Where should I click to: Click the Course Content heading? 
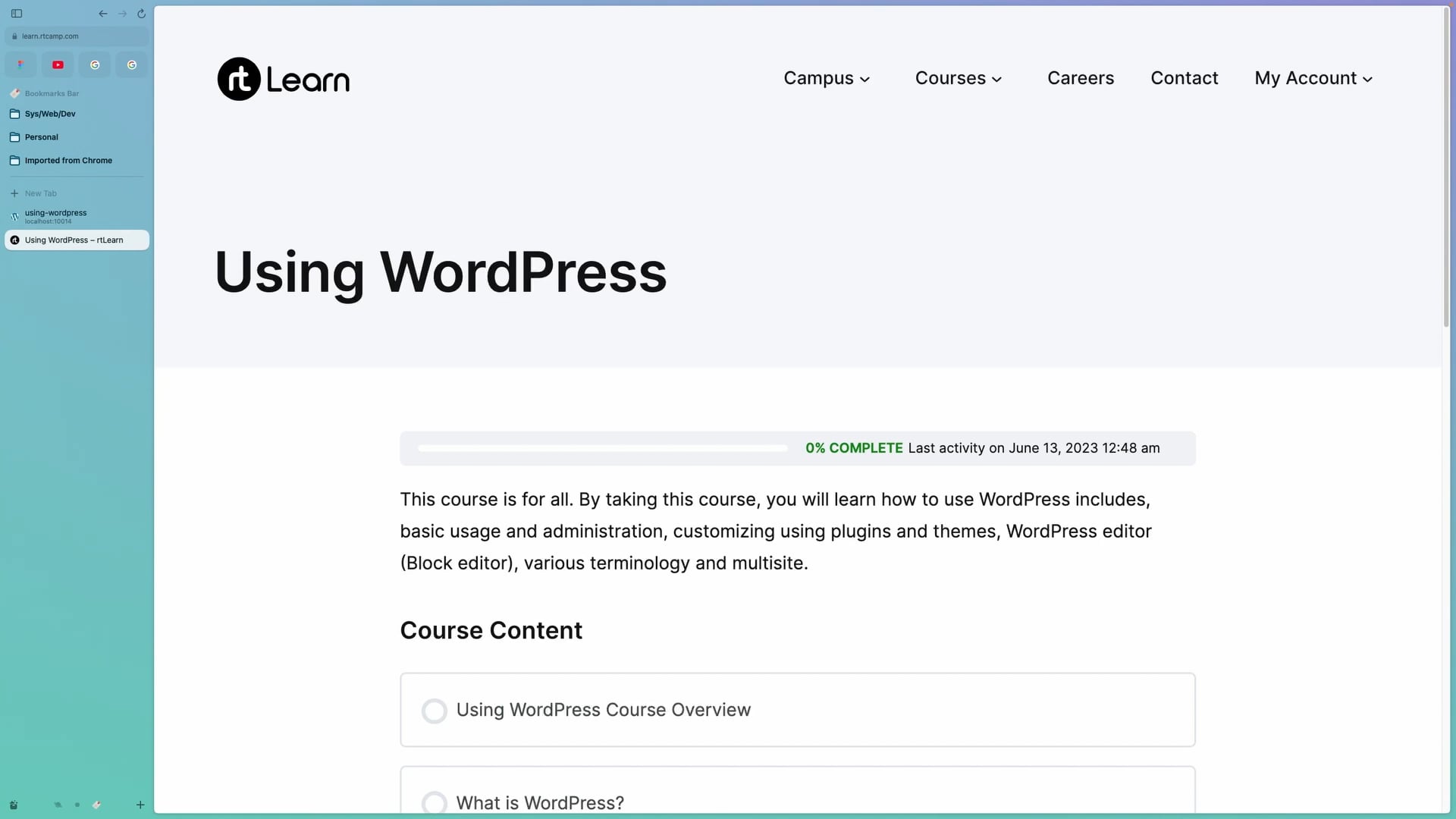(x=491, y=630)
